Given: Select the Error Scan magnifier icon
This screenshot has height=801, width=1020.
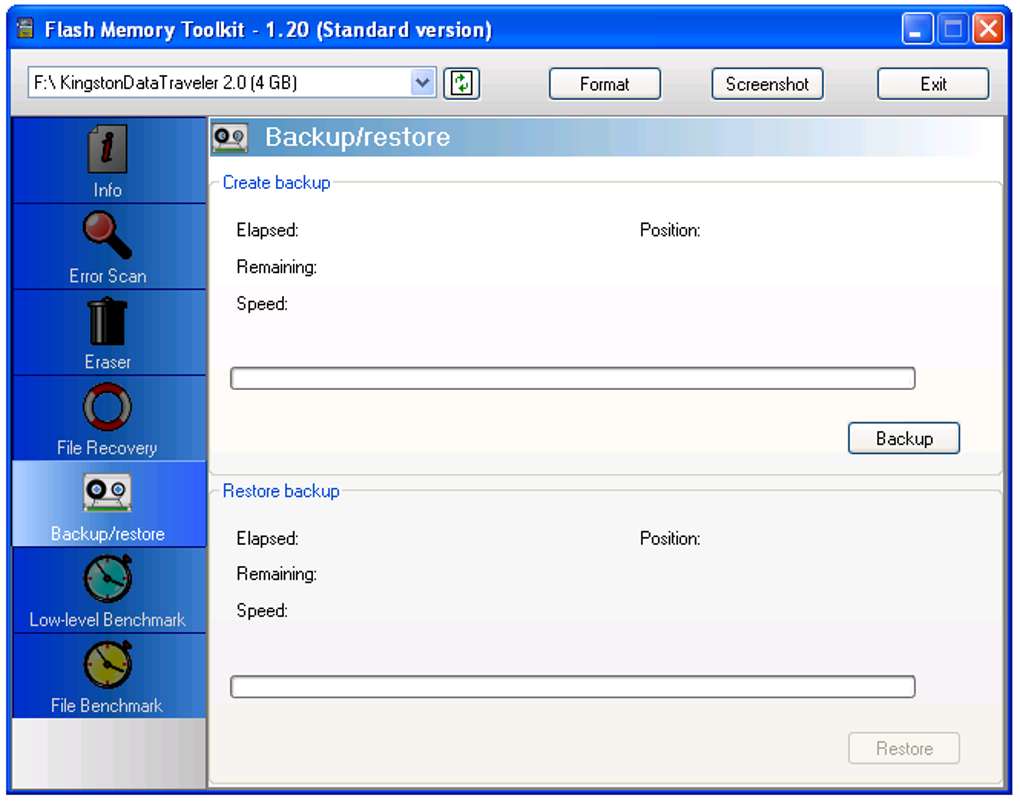Looking at the screenshot, I should (x=107, y=235).
